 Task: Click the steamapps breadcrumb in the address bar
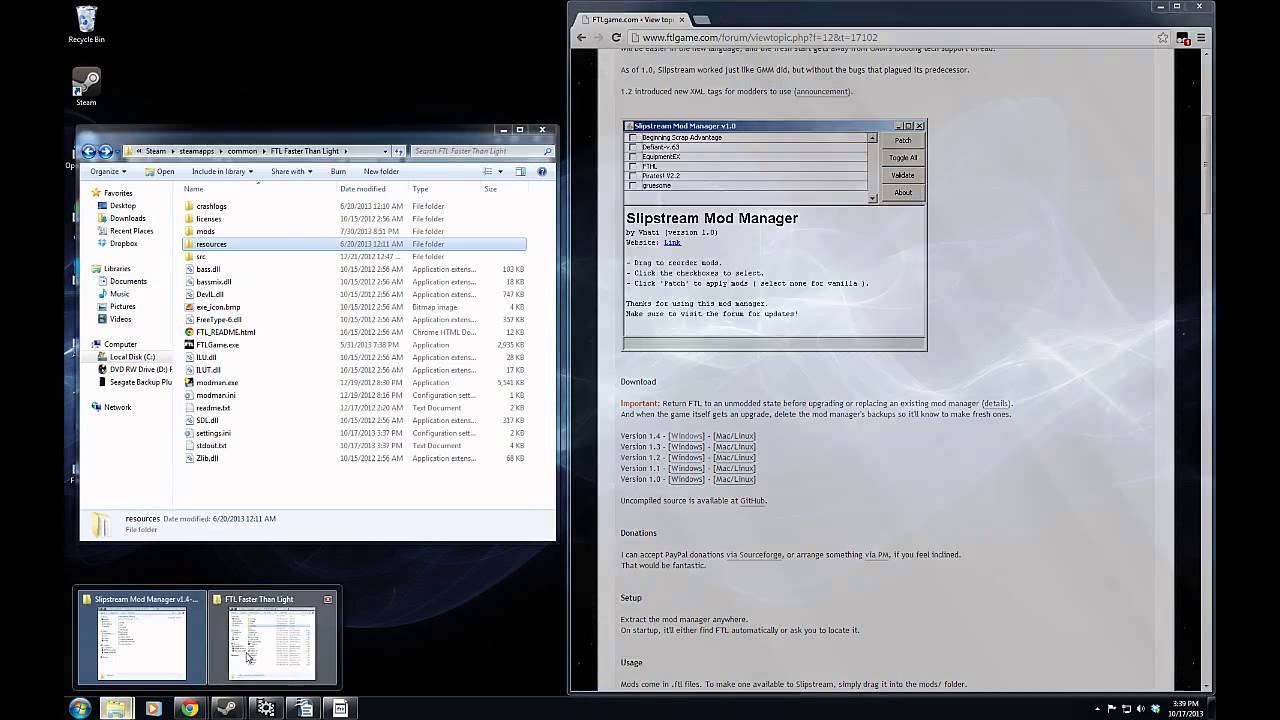point(196,151)
